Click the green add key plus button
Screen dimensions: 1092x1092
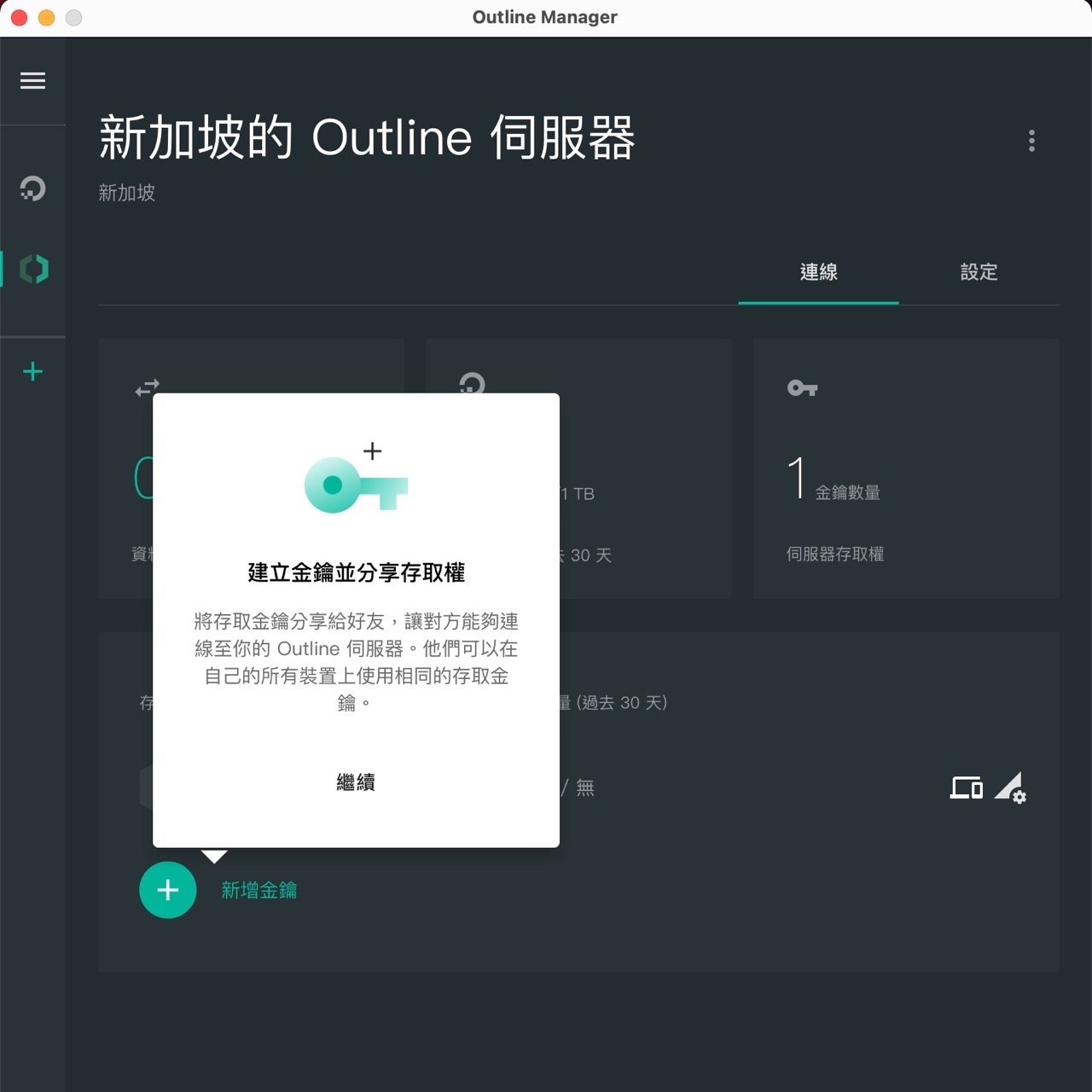[x=168, y=890]
